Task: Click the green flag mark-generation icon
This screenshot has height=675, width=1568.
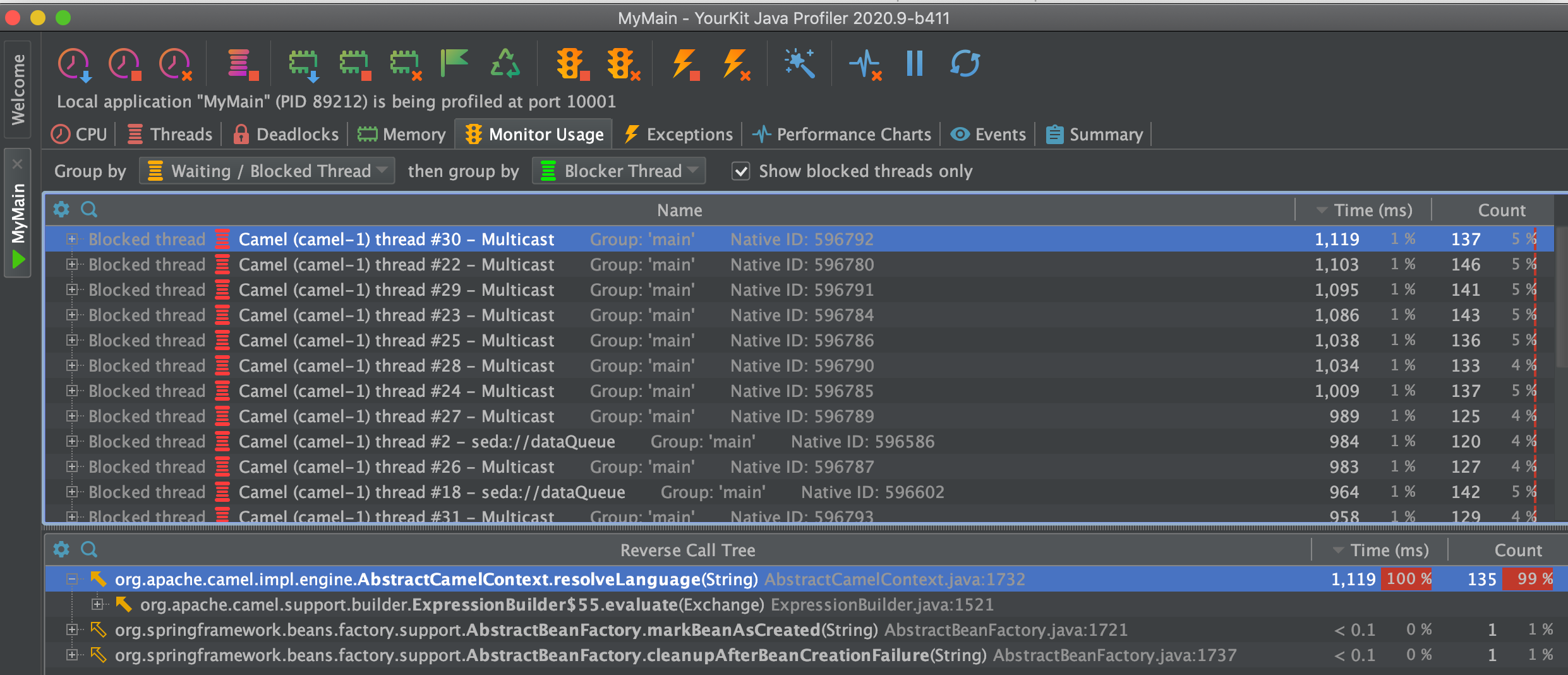Action: (x=454, y=64)
